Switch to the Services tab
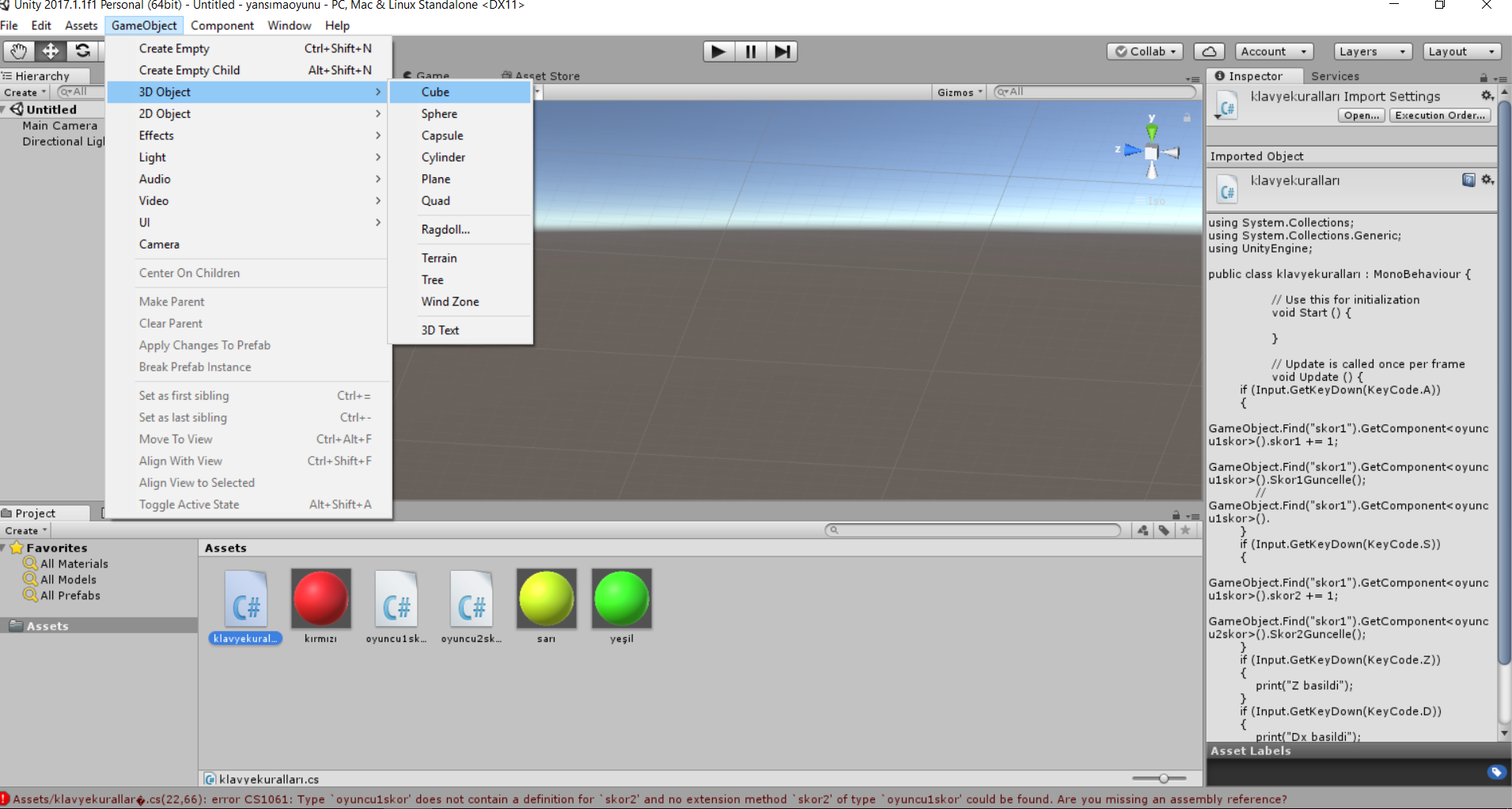 pyautogui.click(x=1335, y=76)
